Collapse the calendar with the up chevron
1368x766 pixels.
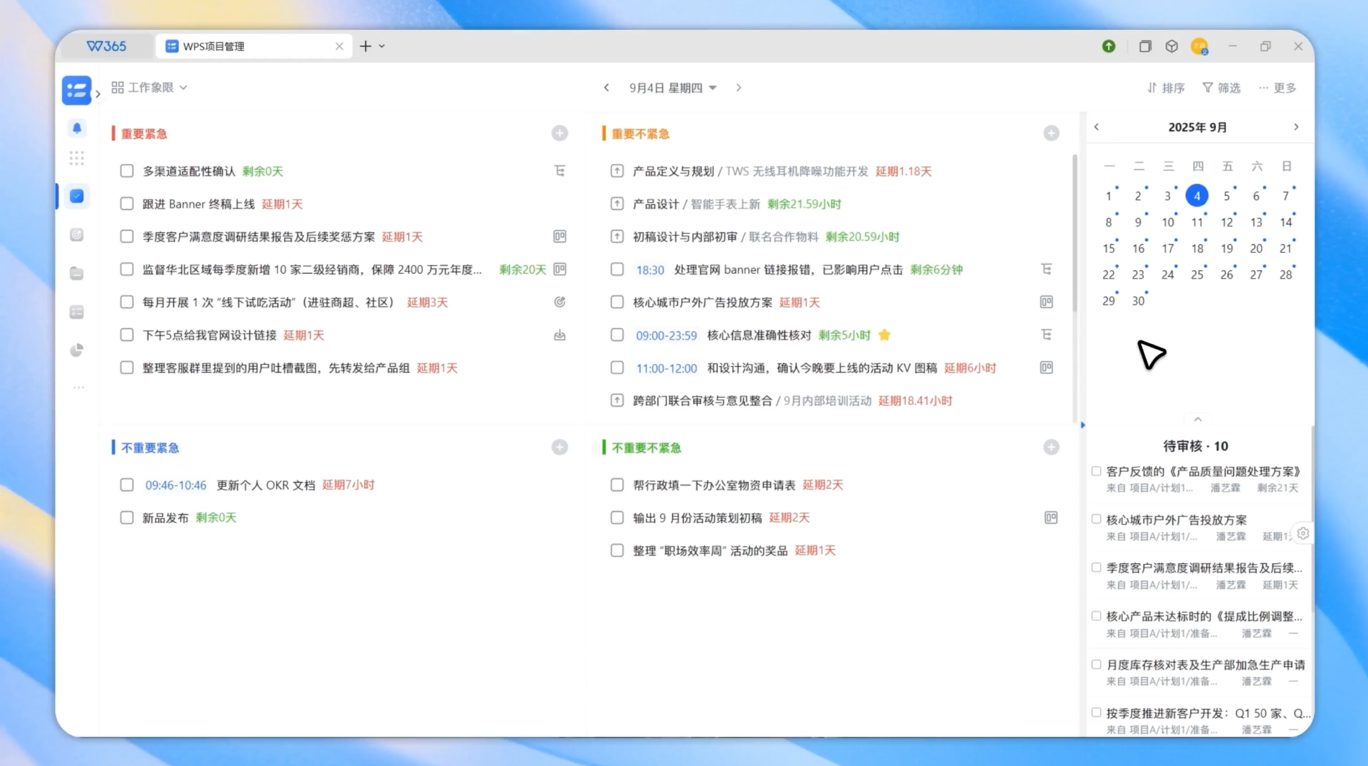(1198, 420)
